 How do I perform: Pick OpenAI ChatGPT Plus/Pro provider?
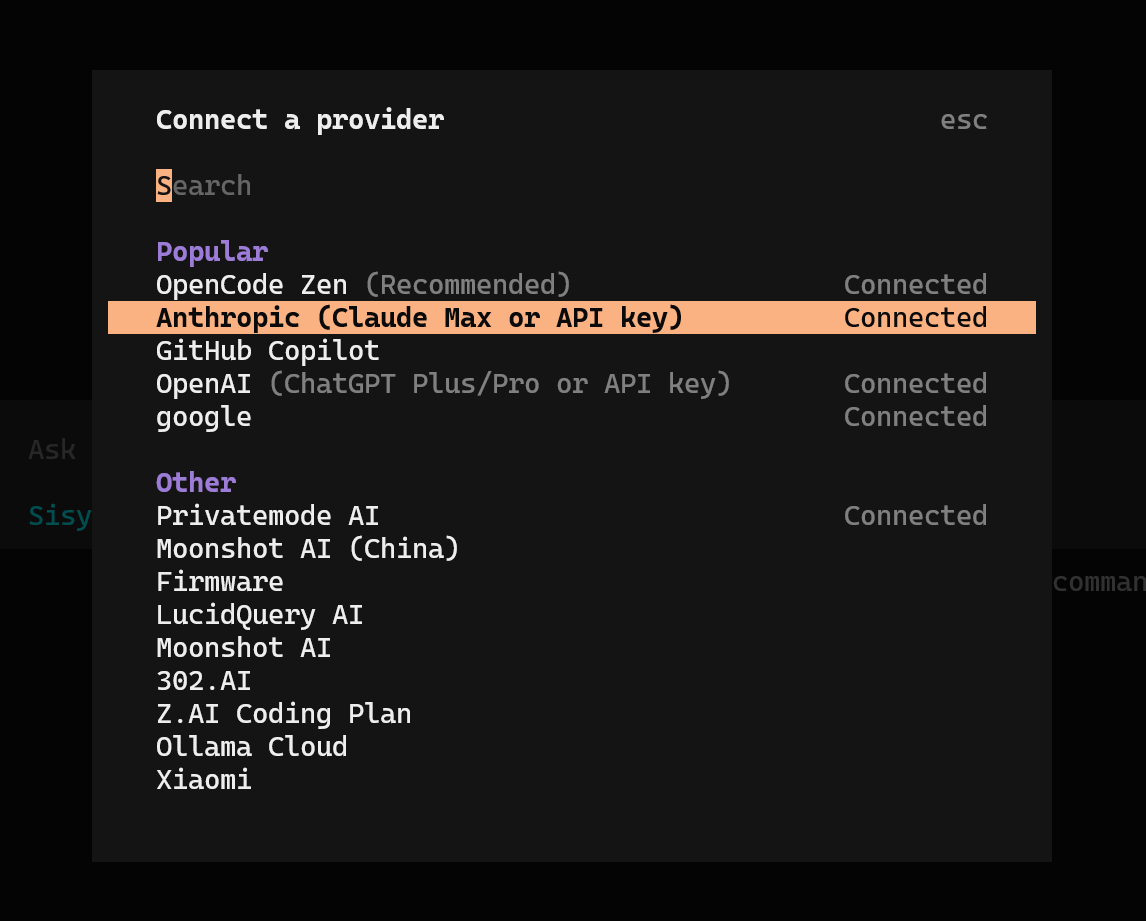pos(572,383)
